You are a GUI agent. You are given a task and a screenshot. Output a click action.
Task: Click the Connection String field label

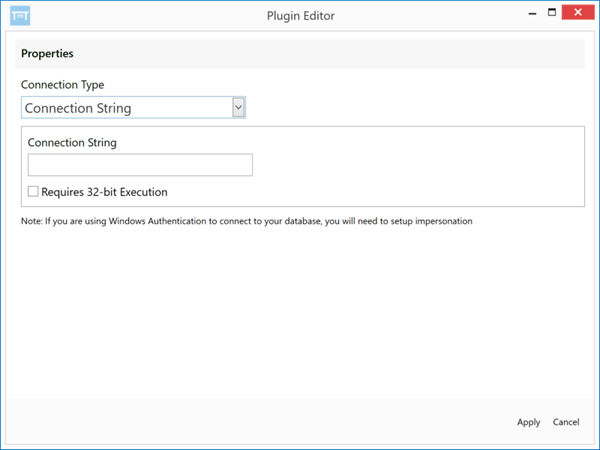72,143
